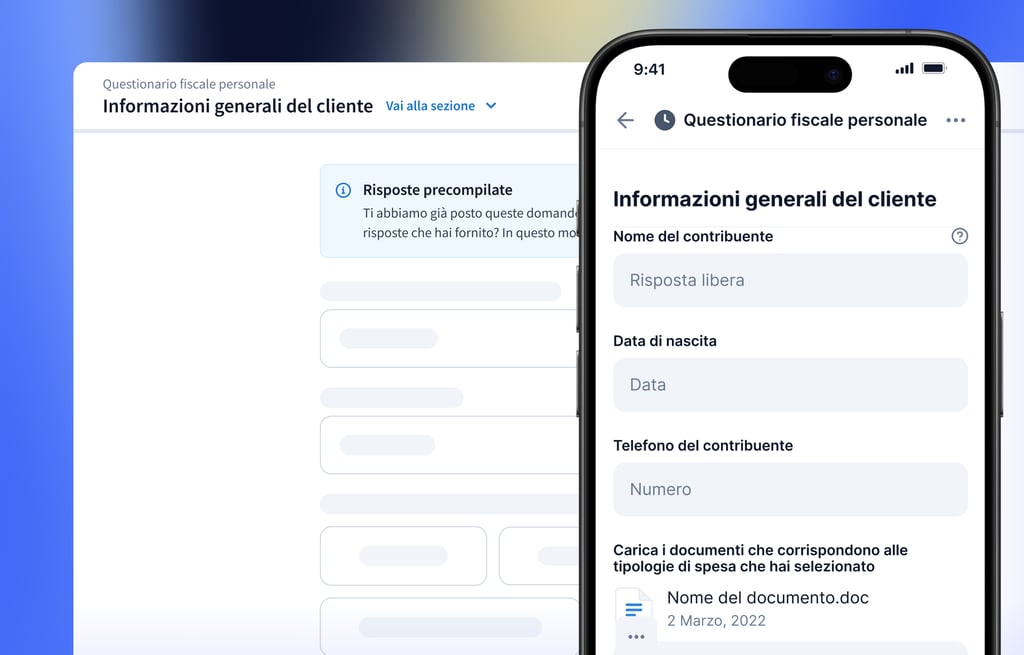Click the Nome del documento.doc file icon
The height and width of the screenshot is (655, 1024).
[633, 609]
